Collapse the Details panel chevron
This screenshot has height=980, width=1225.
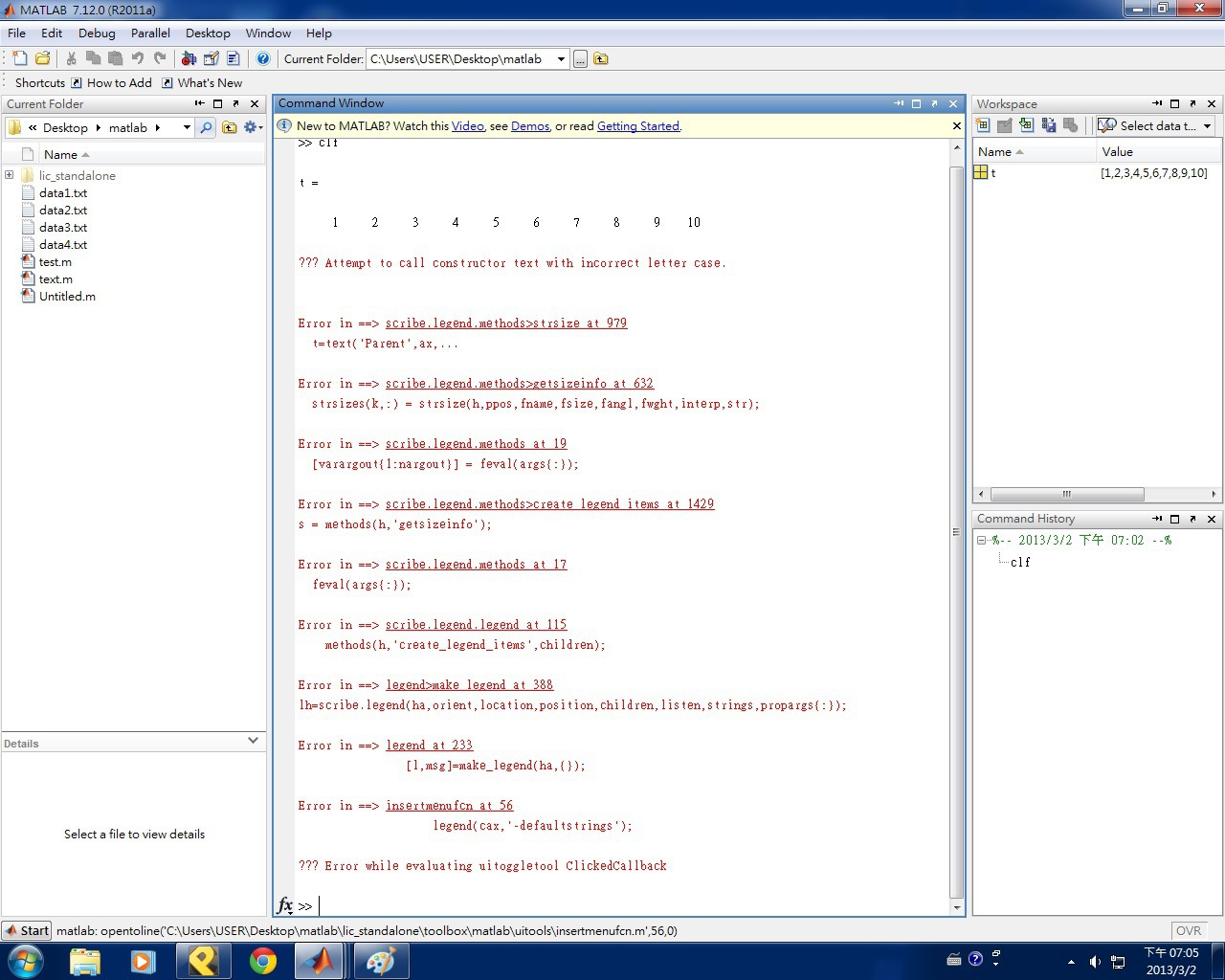253,740
